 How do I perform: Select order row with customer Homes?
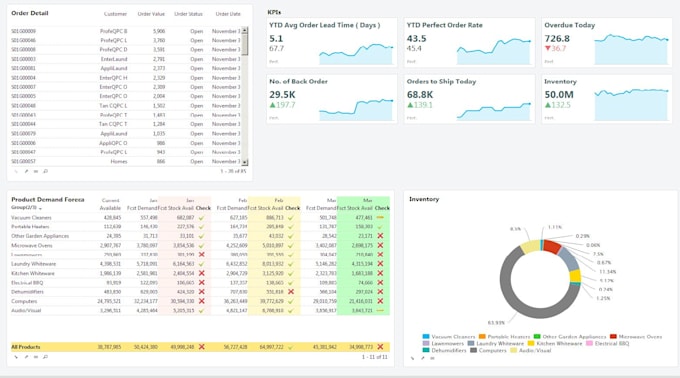(x=126, y=161)
